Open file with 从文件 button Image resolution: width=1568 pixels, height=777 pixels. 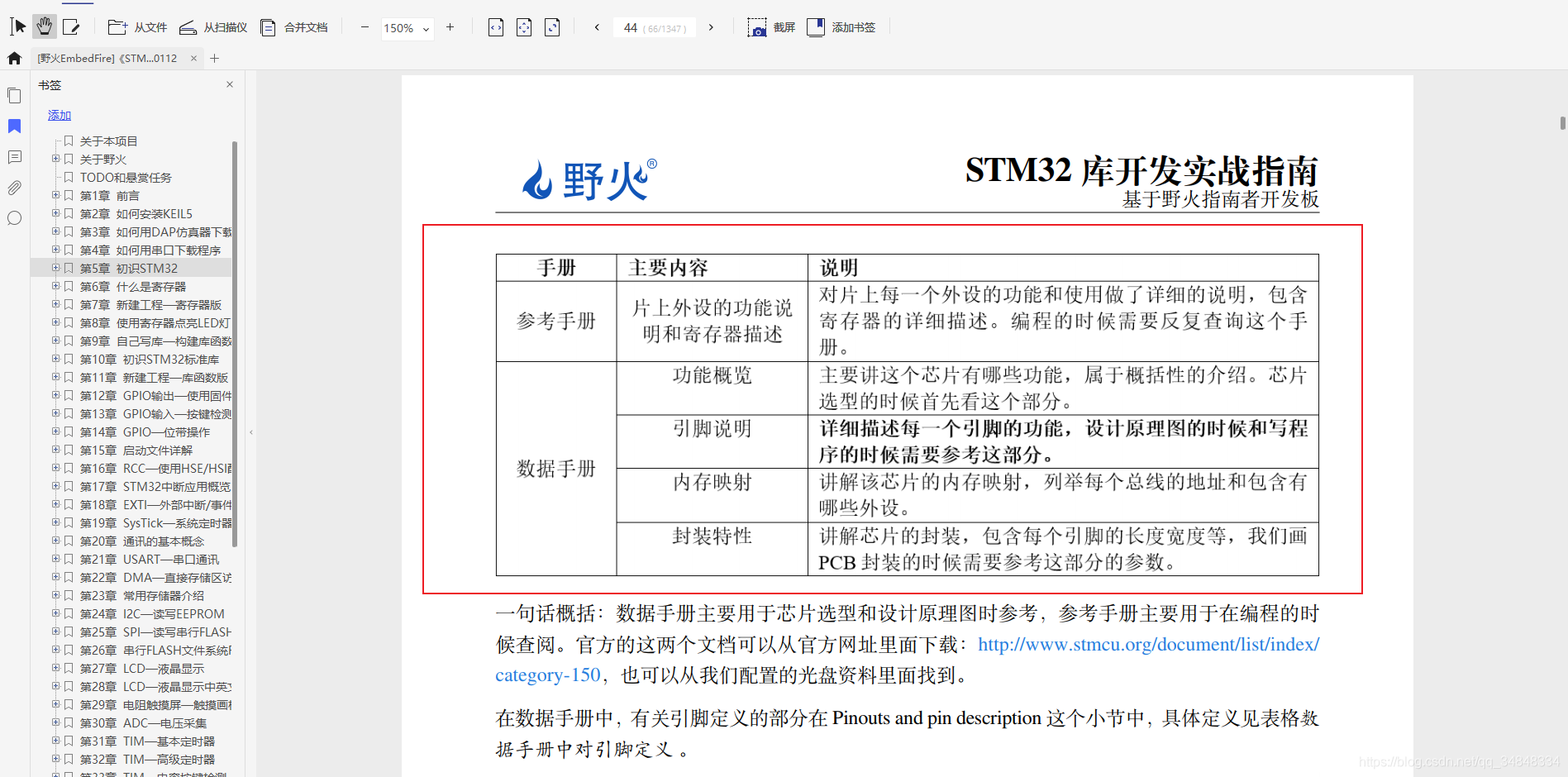point(137,27)
